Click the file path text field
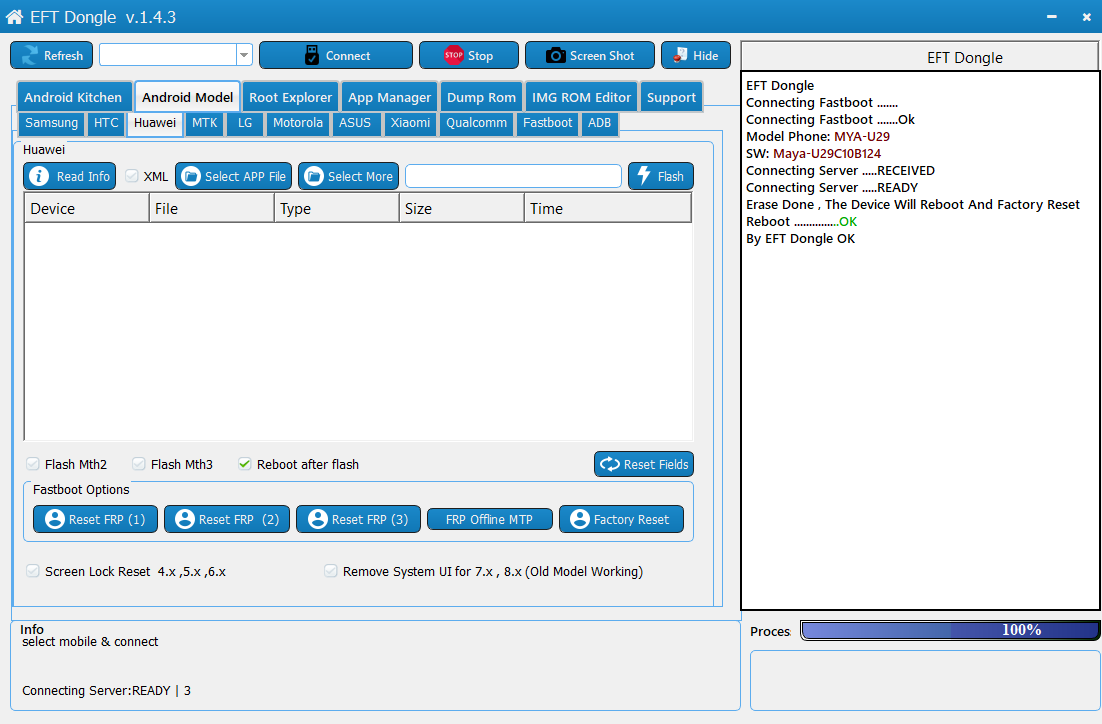This screenshot has height=724, width=1102. (x=513, y=176)
